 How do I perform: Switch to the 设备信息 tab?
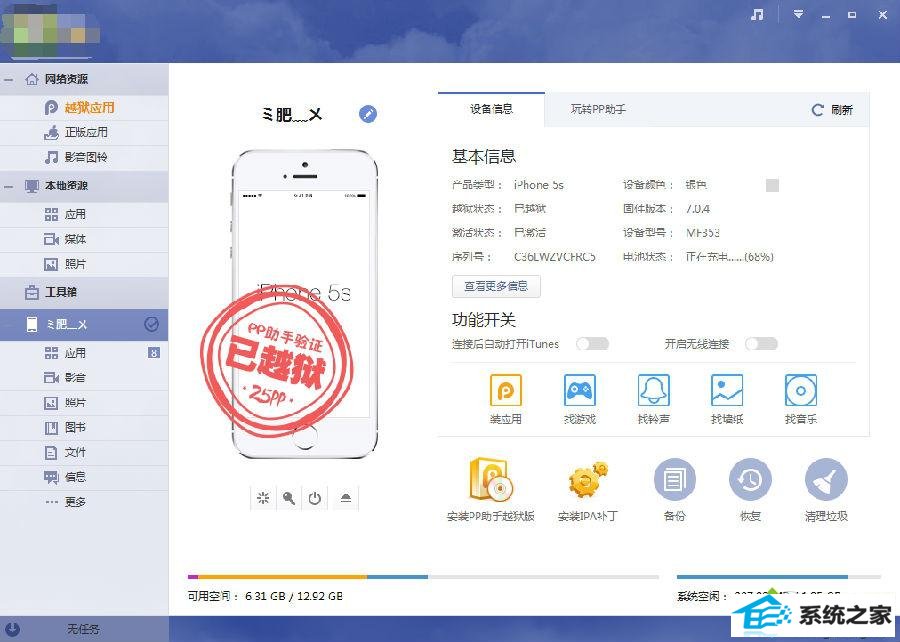point(491,109)
